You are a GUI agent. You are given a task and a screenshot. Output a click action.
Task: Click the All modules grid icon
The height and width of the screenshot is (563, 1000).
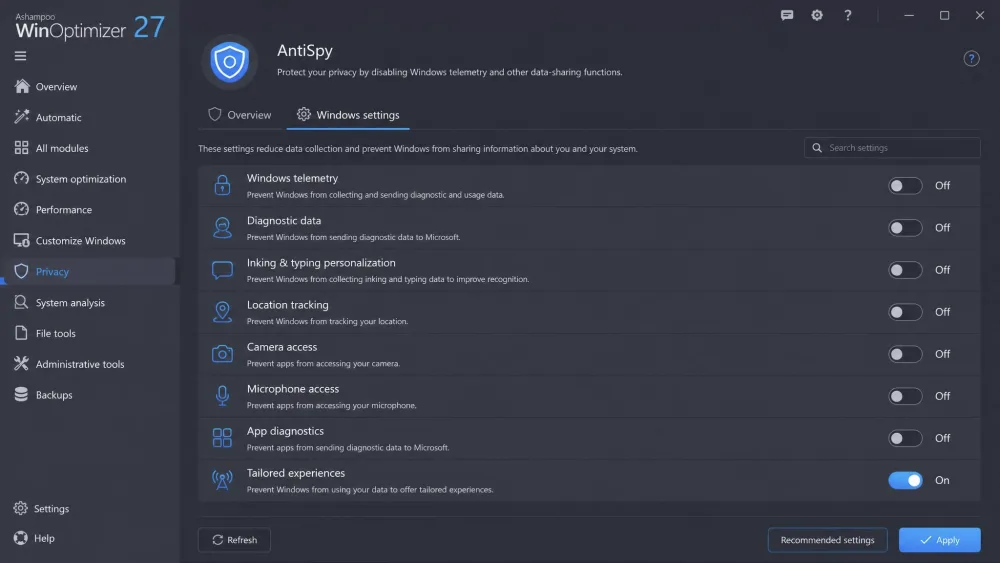coord(22,148)
